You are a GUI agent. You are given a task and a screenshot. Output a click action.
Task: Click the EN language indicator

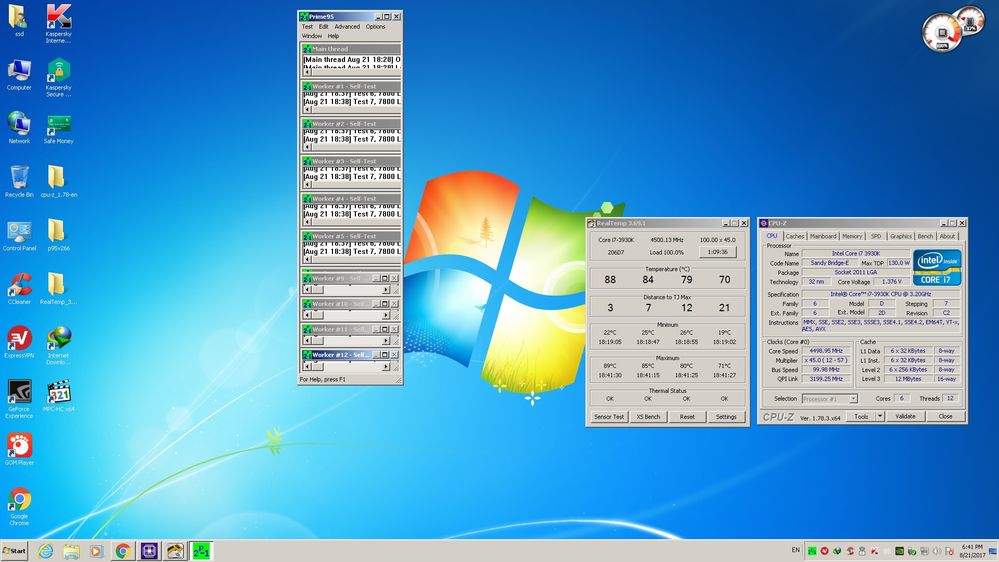tap(796, 550)
